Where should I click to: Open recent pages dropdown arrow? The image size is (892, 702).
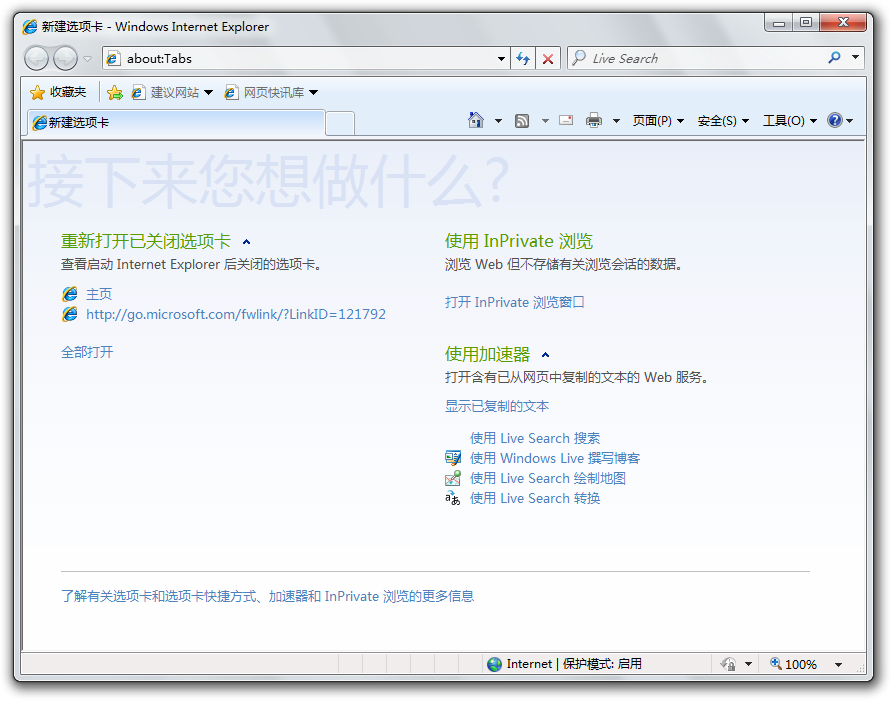tap(88, 59)
